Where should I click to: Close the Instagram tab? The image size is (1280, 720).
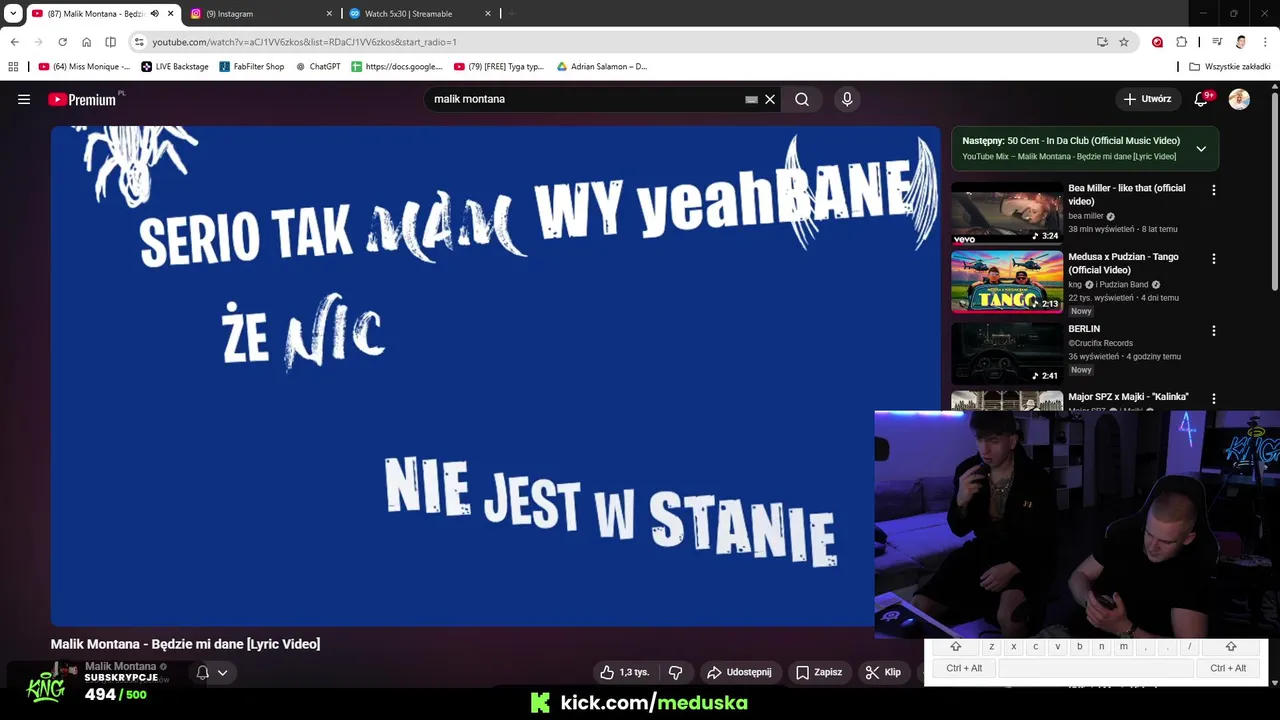329,14
